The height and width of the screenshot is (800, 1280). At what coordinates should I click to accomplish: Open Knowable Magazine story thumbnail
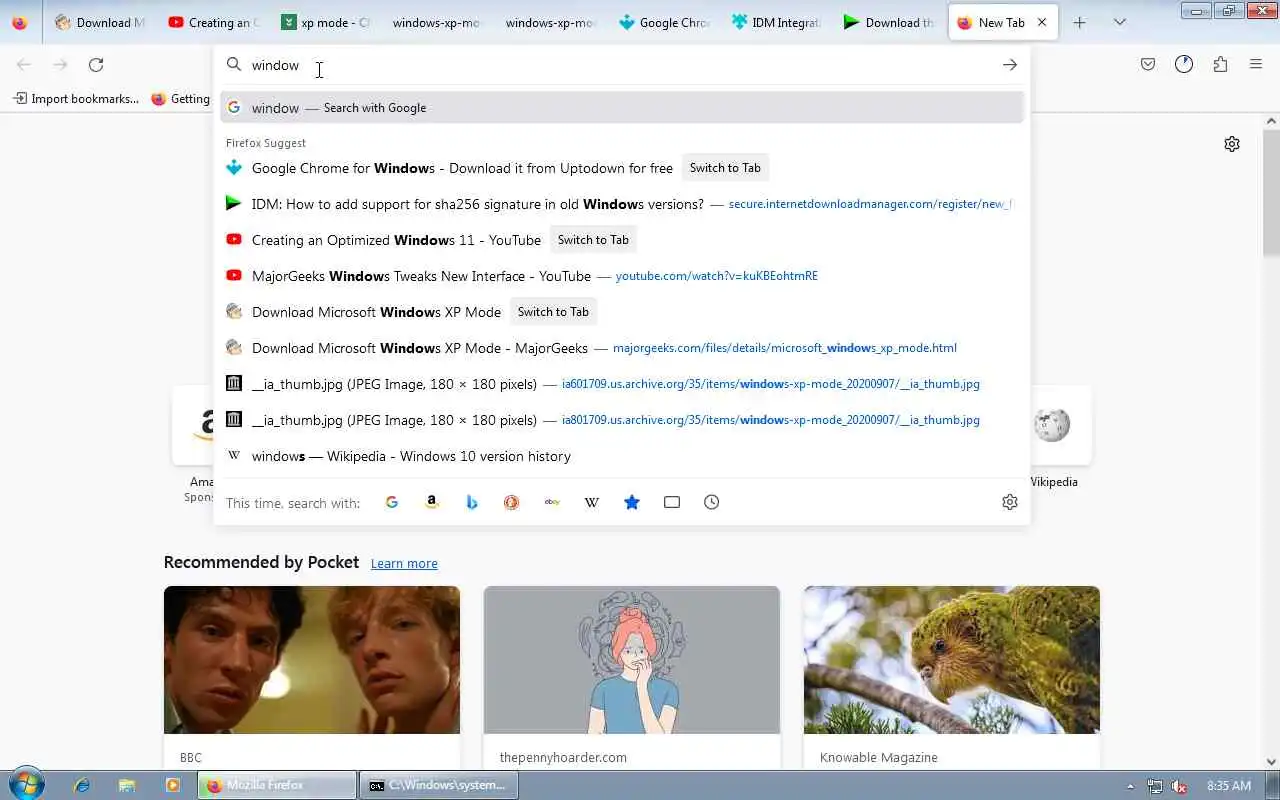[952, 660]
